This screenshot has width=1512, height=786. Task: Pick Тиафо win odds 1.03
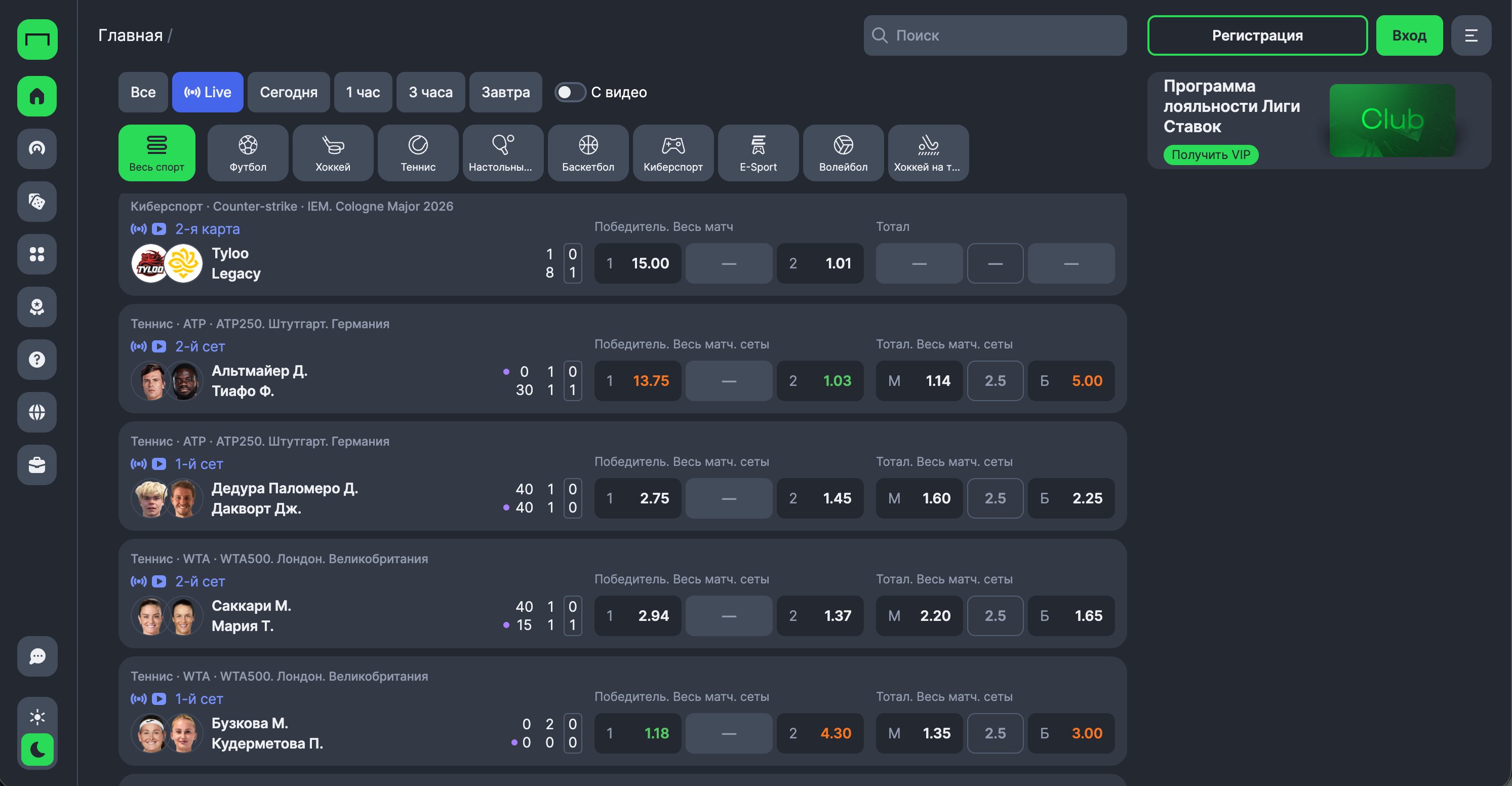pos(820,381)
